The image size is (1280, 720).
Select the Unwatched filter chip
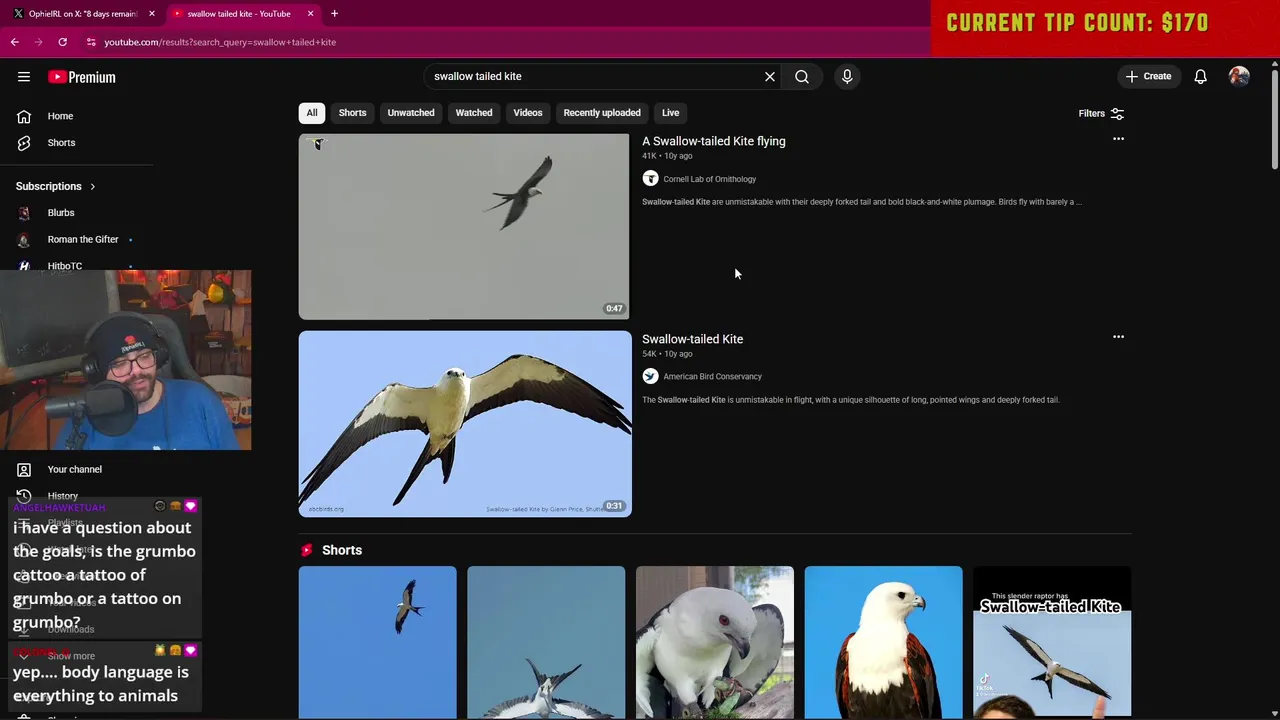[411, 113]
